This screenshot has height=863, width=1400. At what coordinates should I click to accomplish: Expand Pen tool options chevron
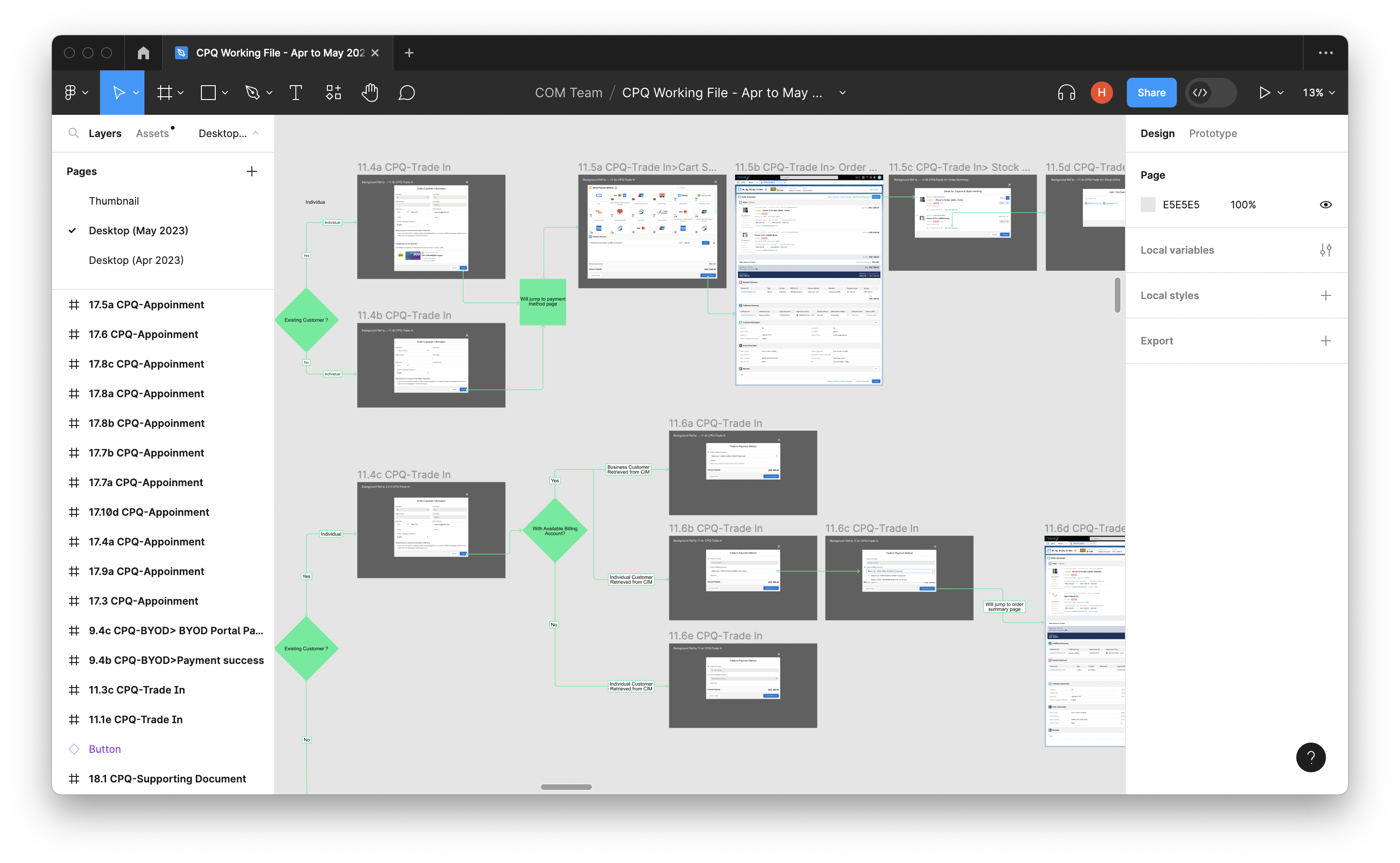pyautogui.click(x=269, y=93)
